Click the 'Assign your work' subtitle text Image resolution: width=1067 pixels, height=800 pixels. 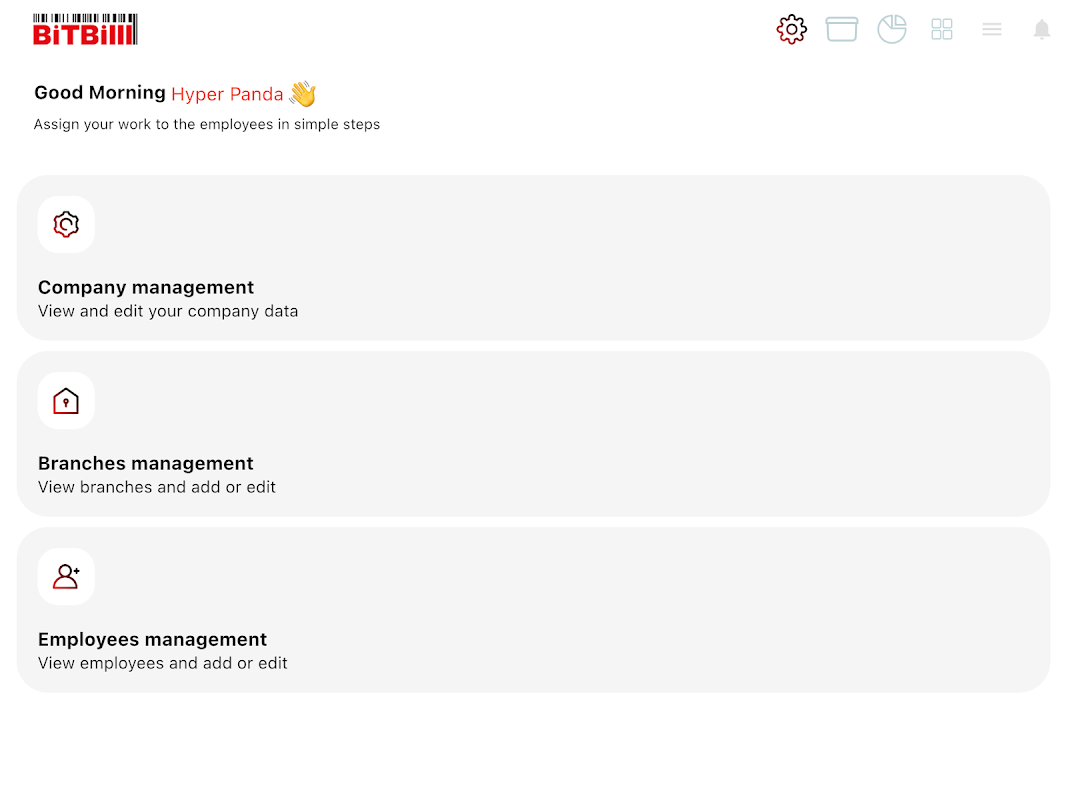(207, 124)
